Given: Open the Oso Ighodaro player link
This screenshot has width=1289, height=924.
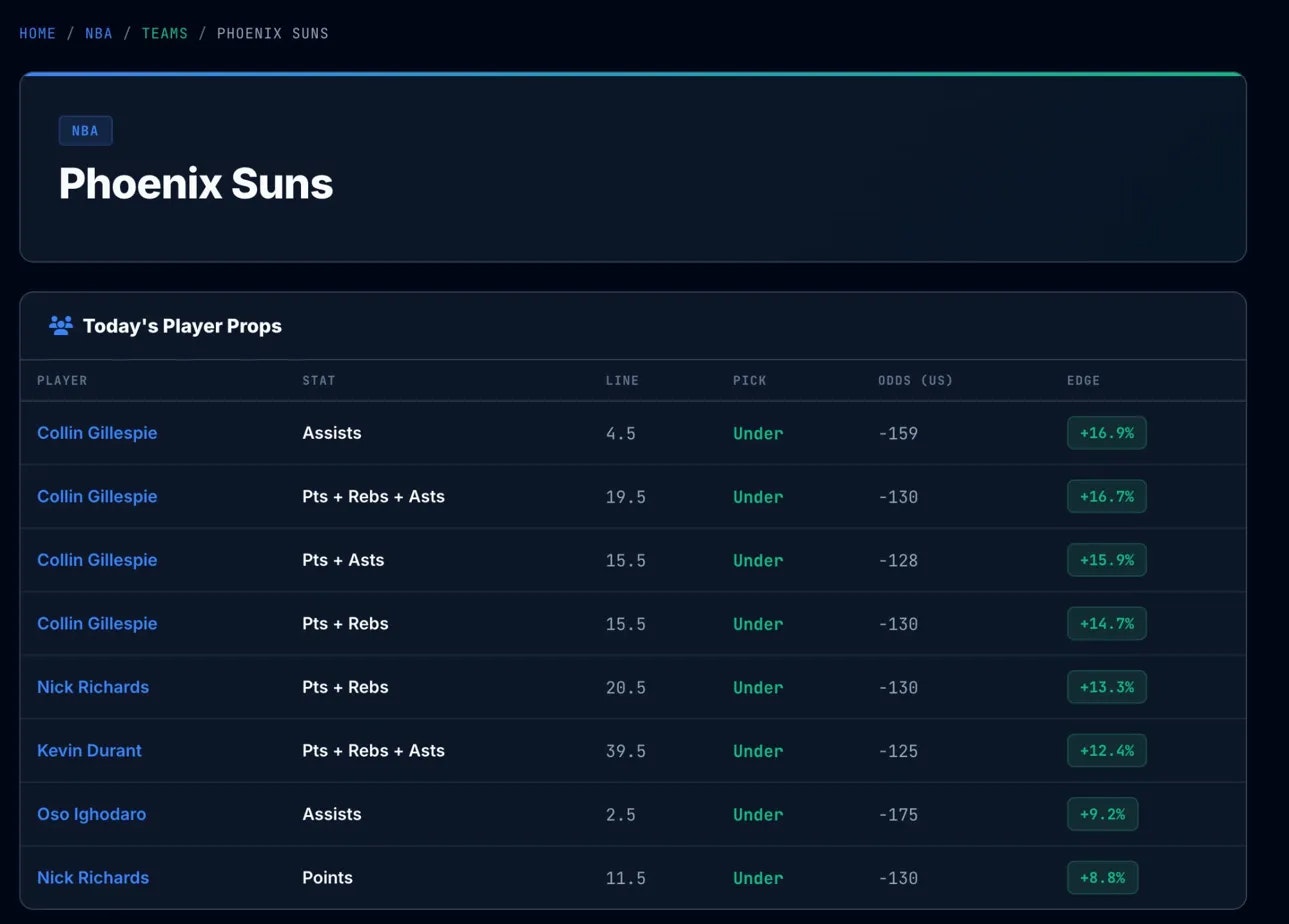Looking at the screenshot, I should pyautogui.click(x=91, y=814).
